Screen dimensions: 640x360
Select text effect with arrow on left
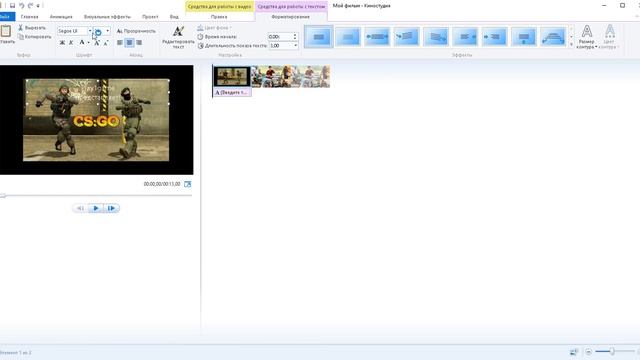(x=495, y=37)
